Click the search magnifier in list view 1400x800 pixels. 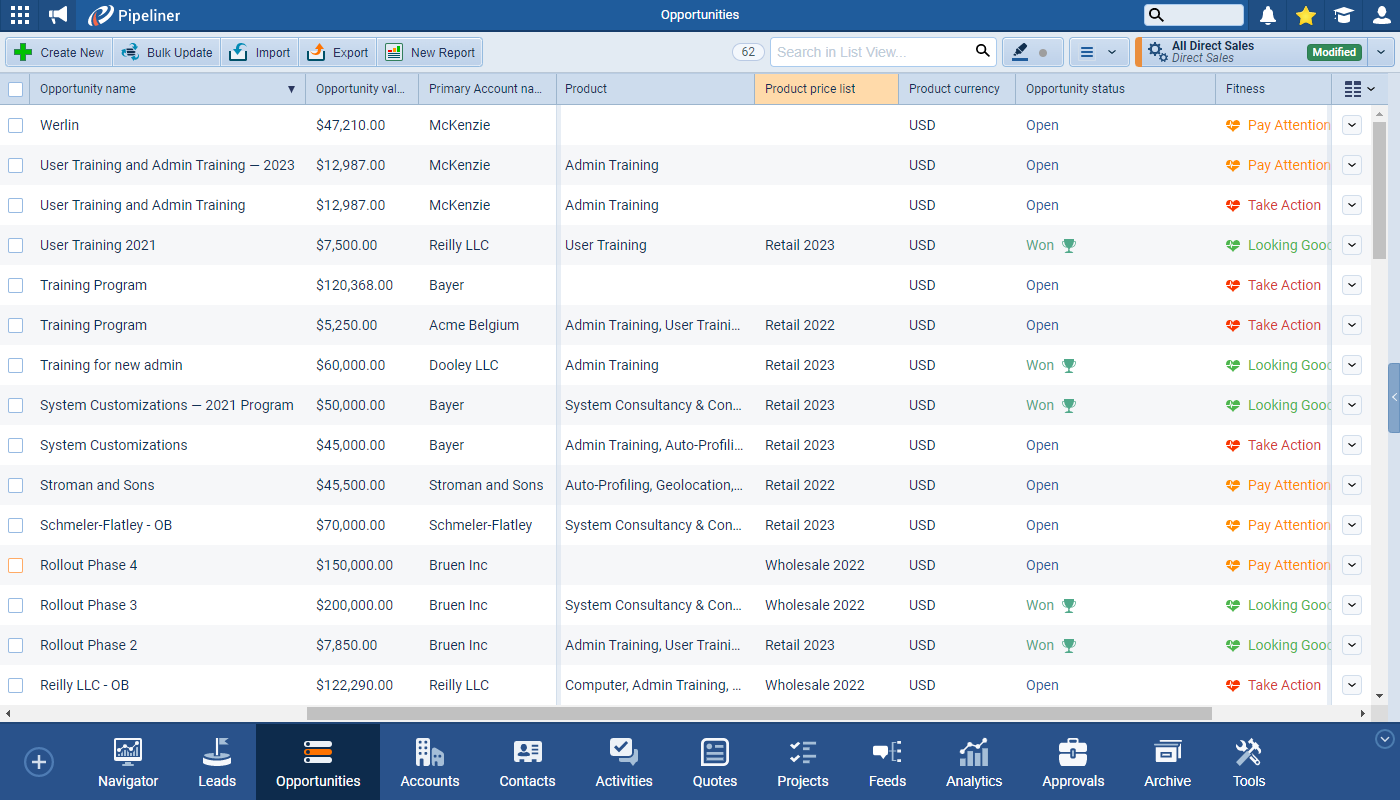point(982,52)
